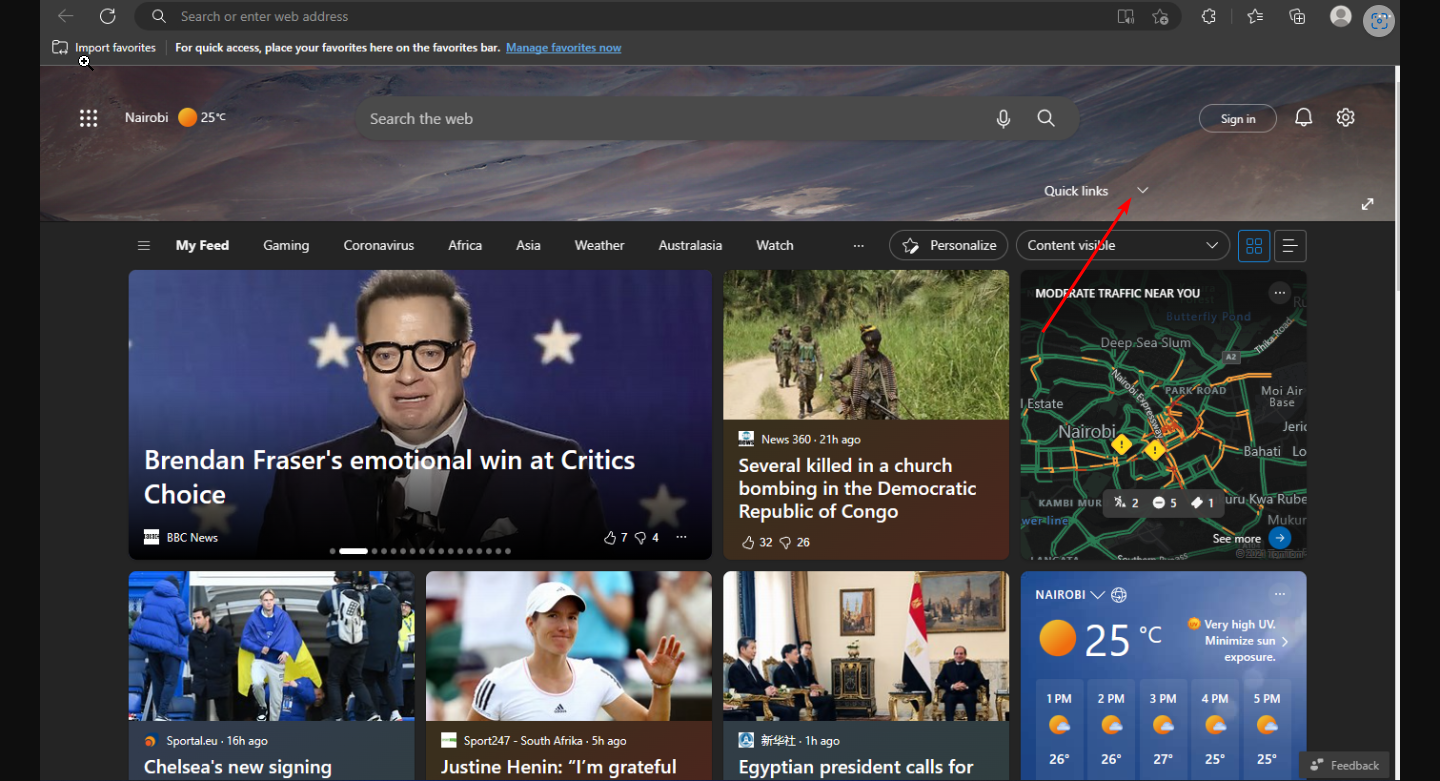The height and width of the screenshot is (781, 1440).
Task: Open the notifications bell
Action: [1303, 118]
